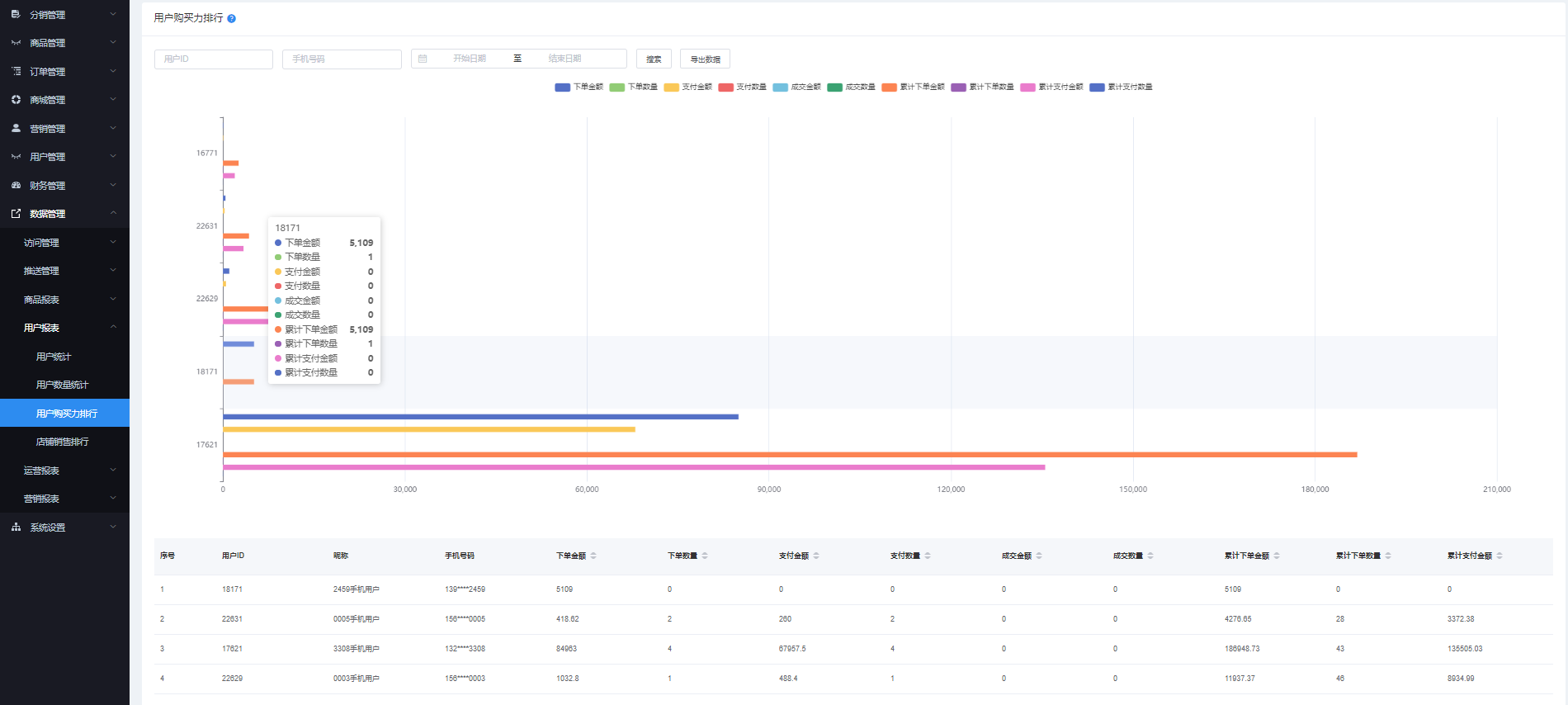This screenshot has width=1568, height=705.
Task: Toggle the 支付金额 legend series
Action: (x=688, y=87)
